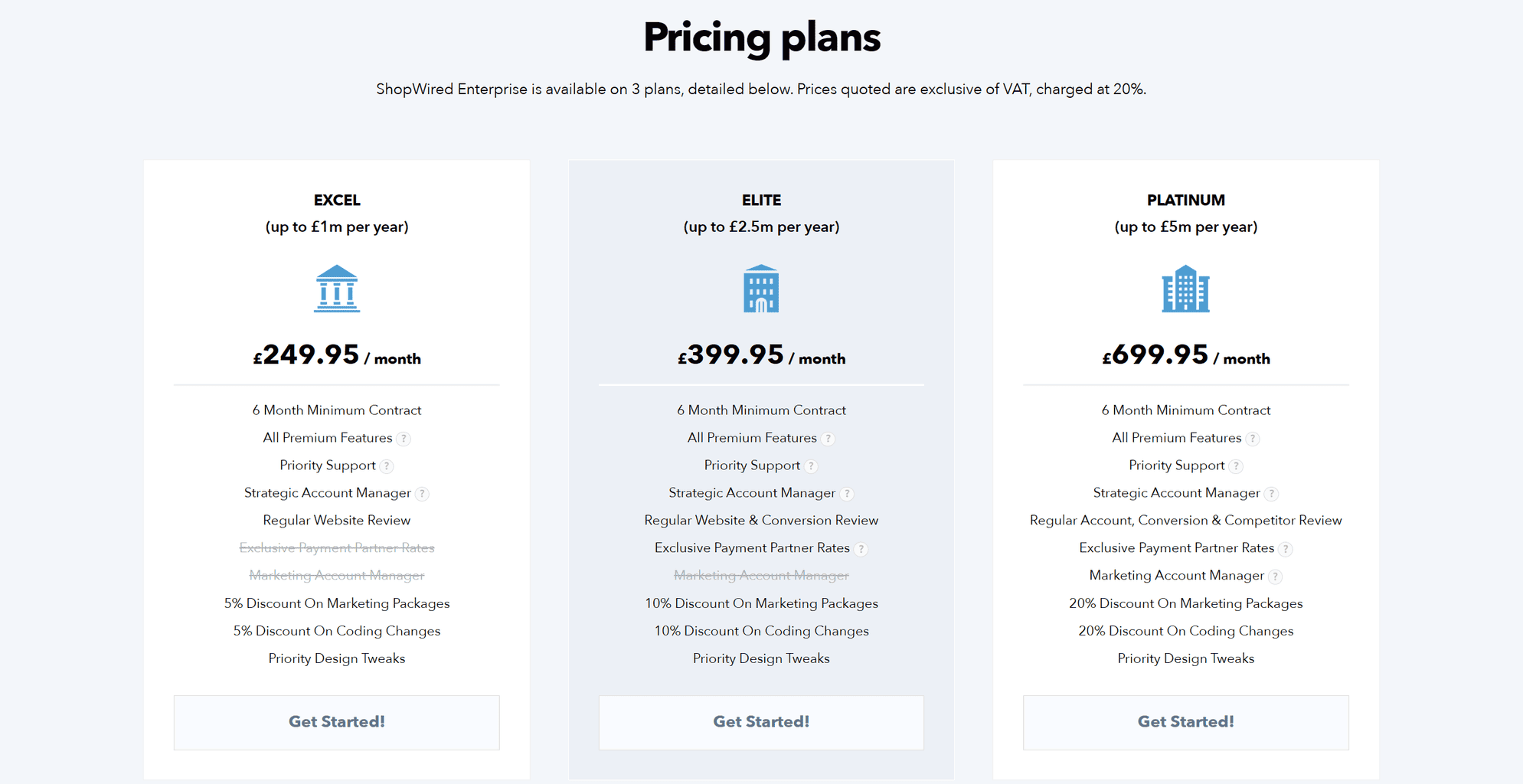Get started with the Excel plan
Screen dimensions: 1523x784
(337, 722)
